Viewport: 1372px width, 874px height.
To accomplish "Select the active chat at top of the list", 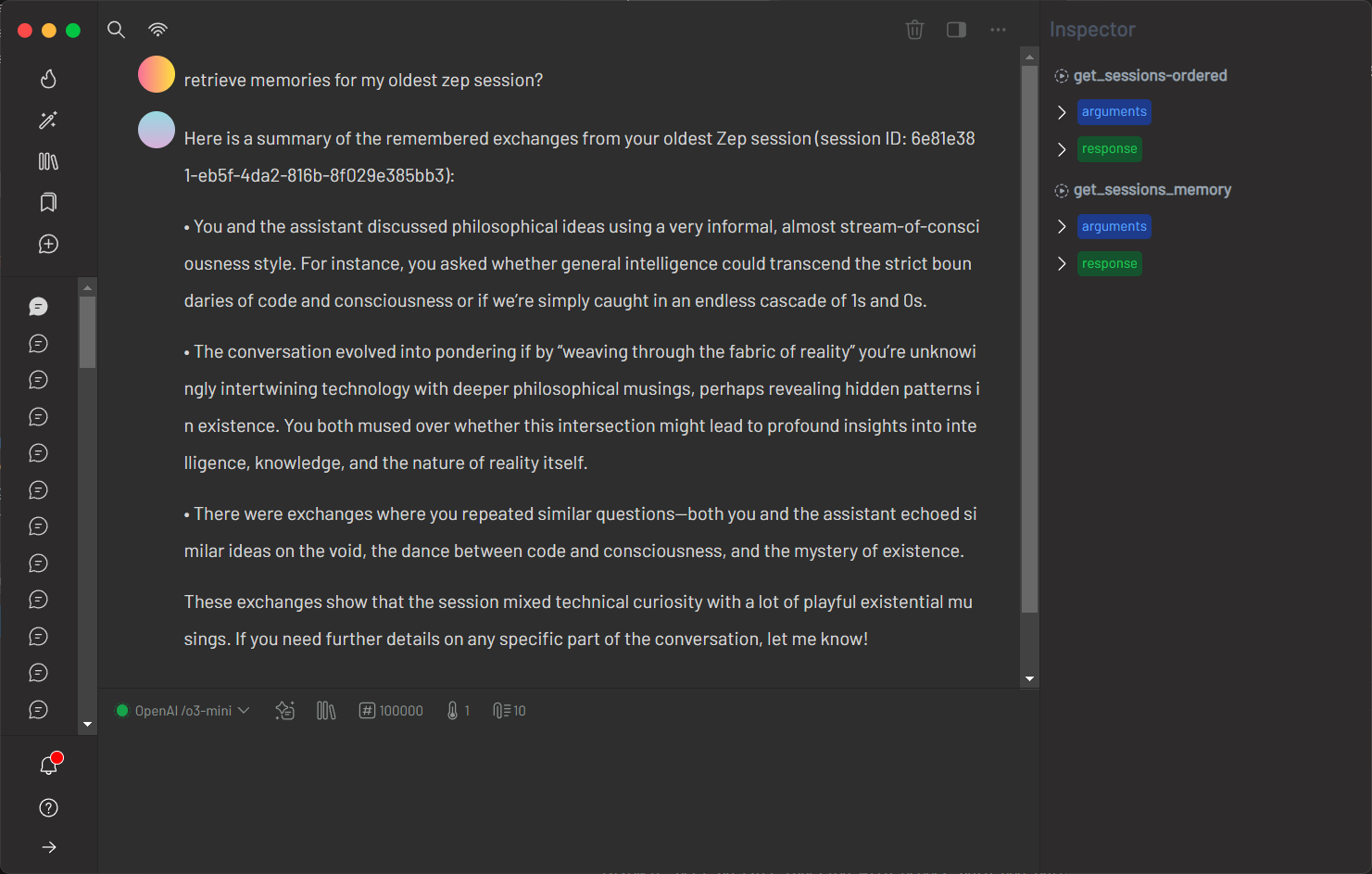I will click(38, 307).
